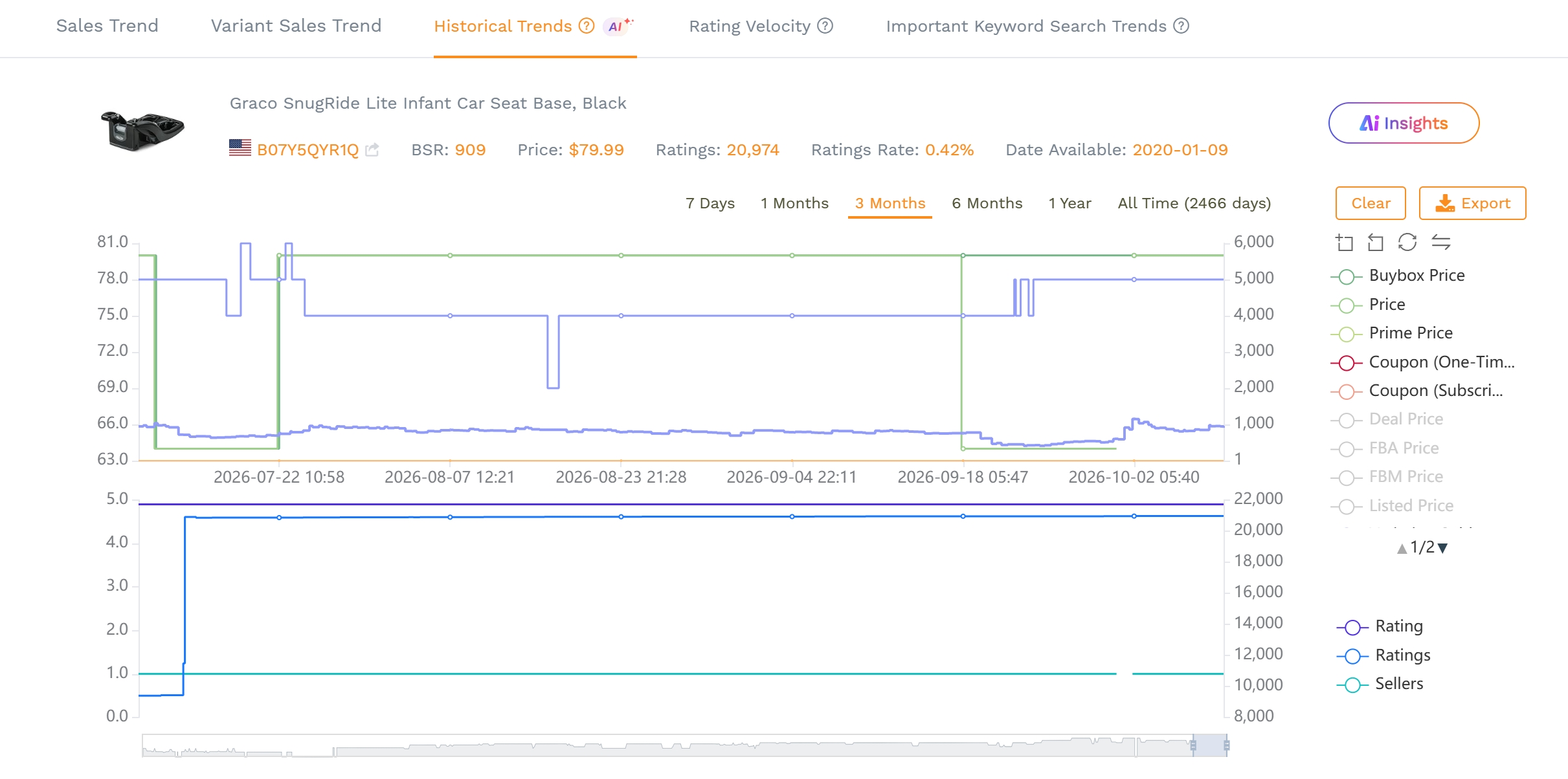Click the right handle of timeline range slider

[x=1226, y=745]
